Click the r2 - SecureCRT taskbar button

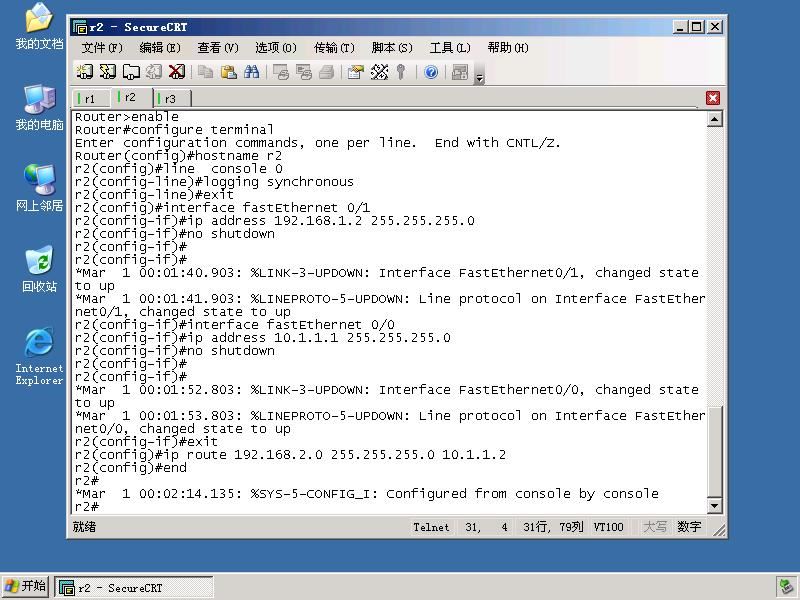tap(134, 587)
